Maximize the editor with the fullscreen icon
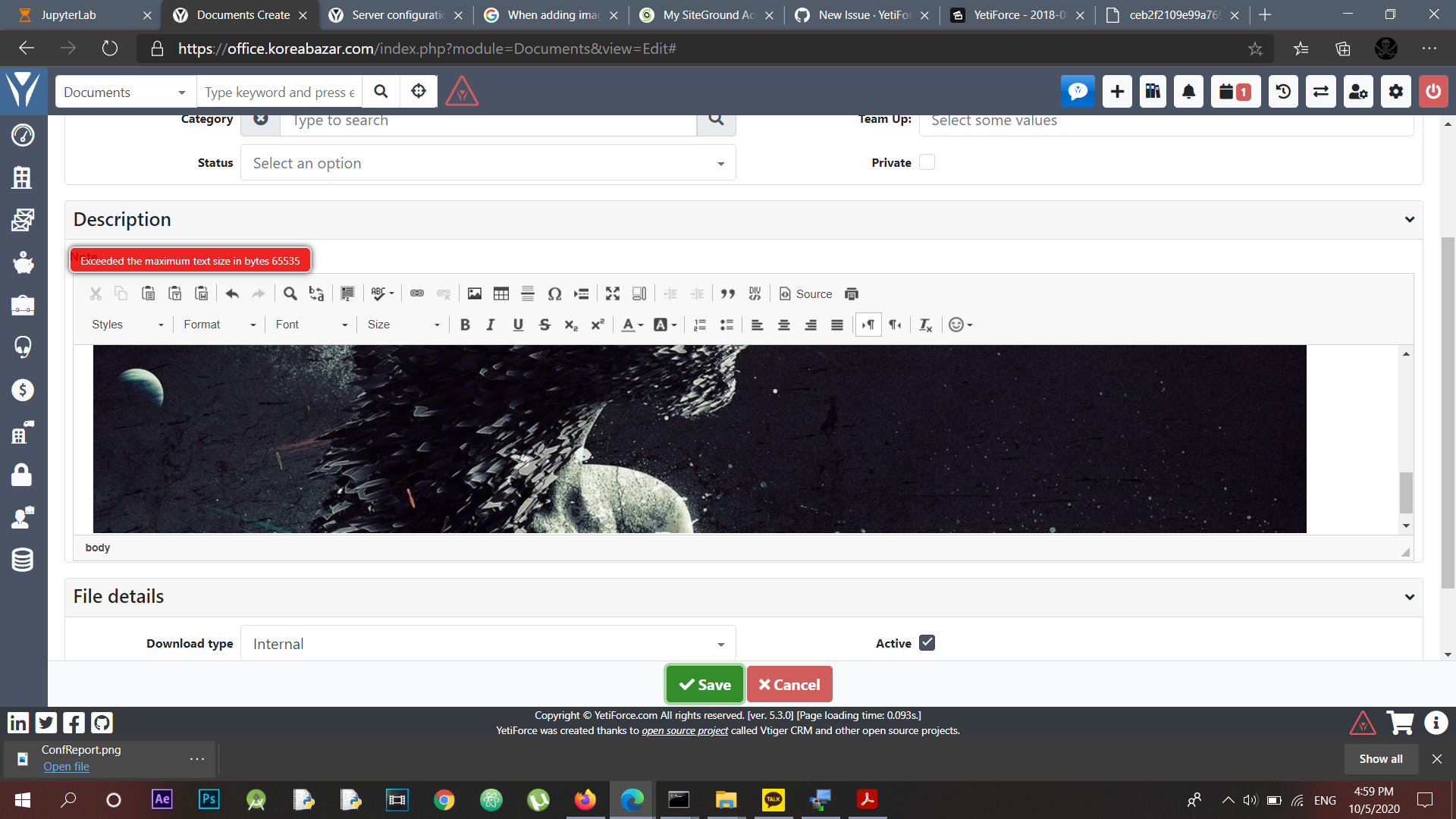 [613, 293]
